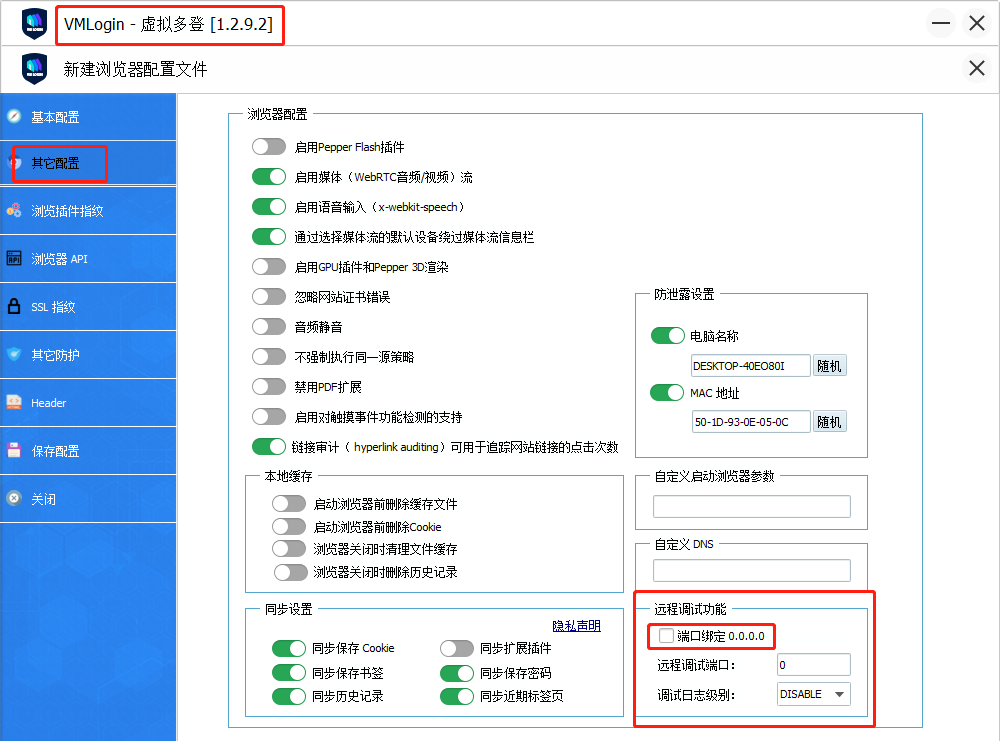Click the SSL 指纹 lock icon
Viewport: 1000px width, 741px height.
click(x=14, y=307)
